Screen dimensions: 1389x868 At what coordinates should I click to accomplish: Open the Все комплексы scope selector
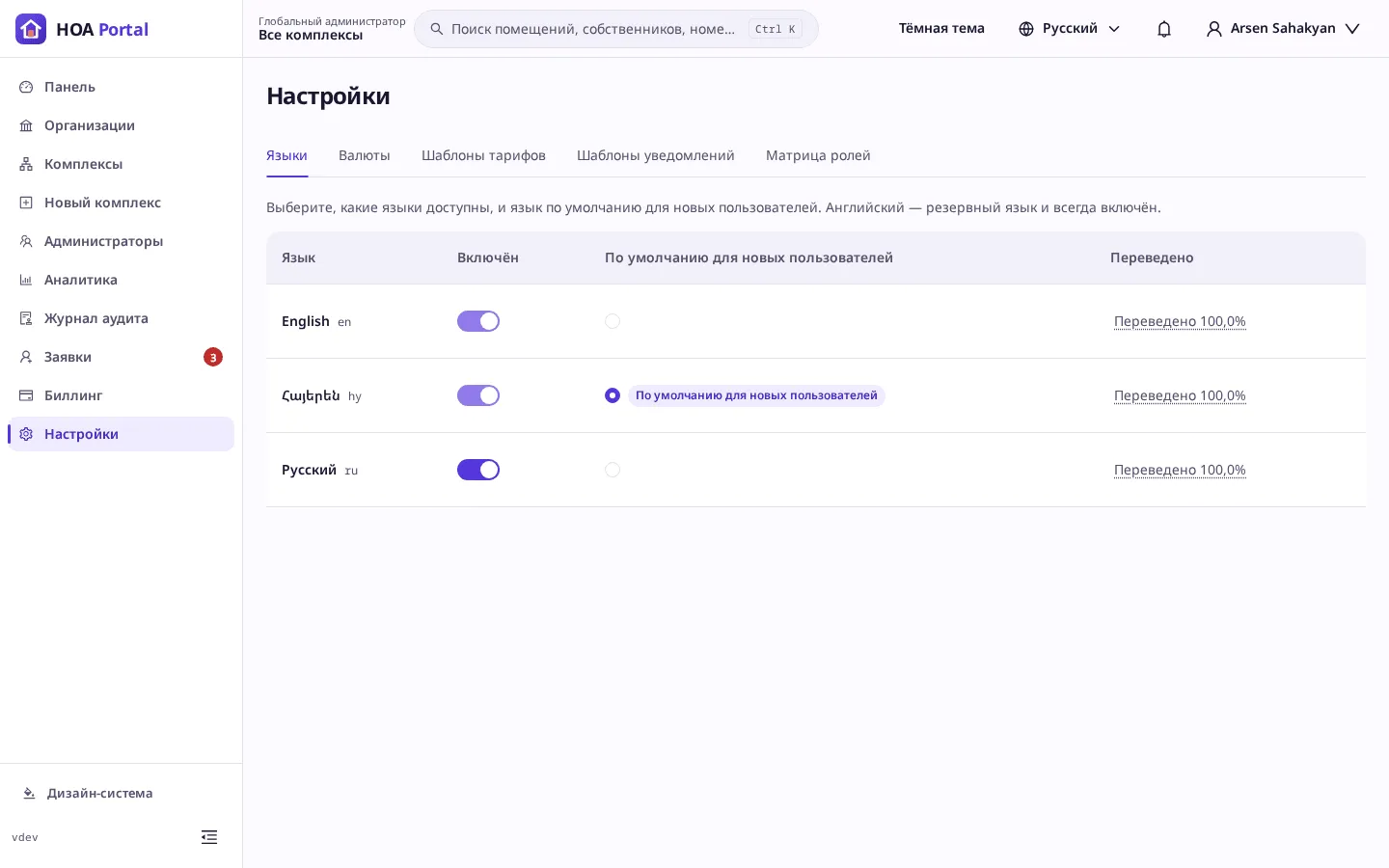pos(332,29)
